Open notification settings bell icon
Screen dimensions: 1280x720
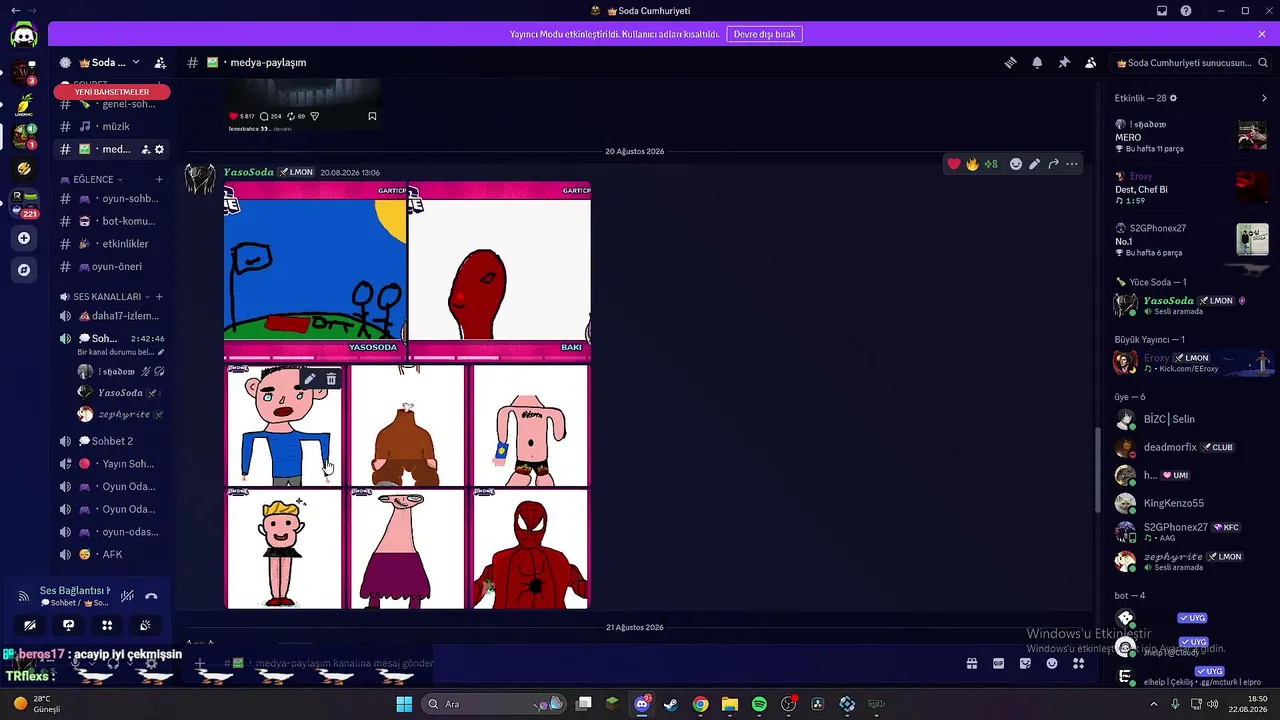[x=1037, y=62]
